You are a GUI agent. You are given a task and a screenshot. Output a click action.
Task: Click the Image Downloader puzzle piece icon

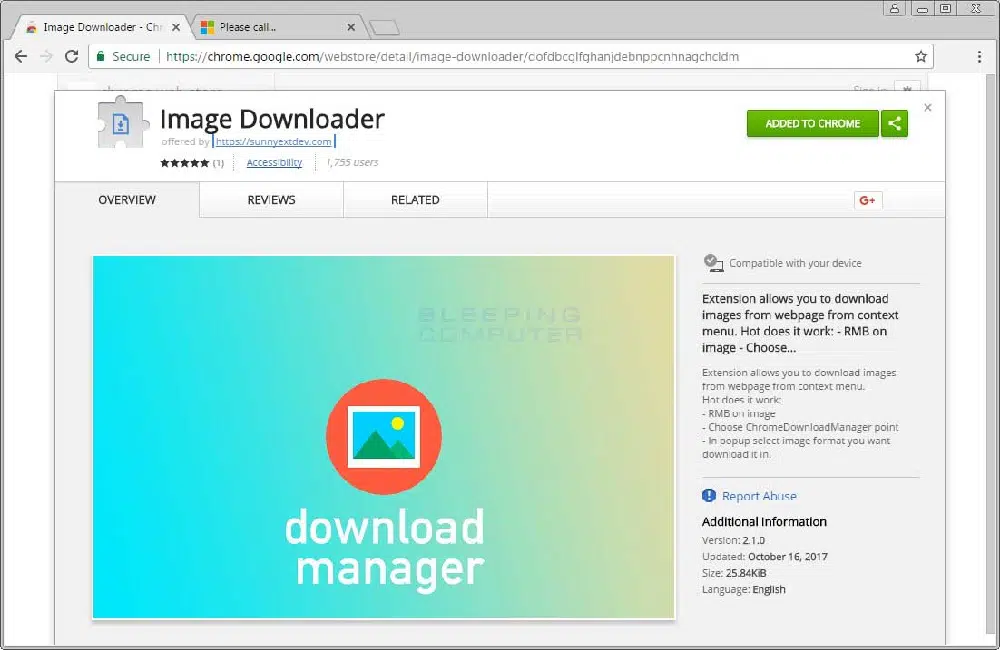point(122,125)
